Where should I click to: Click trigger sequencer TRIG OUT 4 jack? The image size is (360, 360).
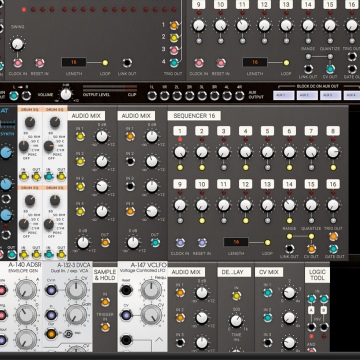click(174, 63)
